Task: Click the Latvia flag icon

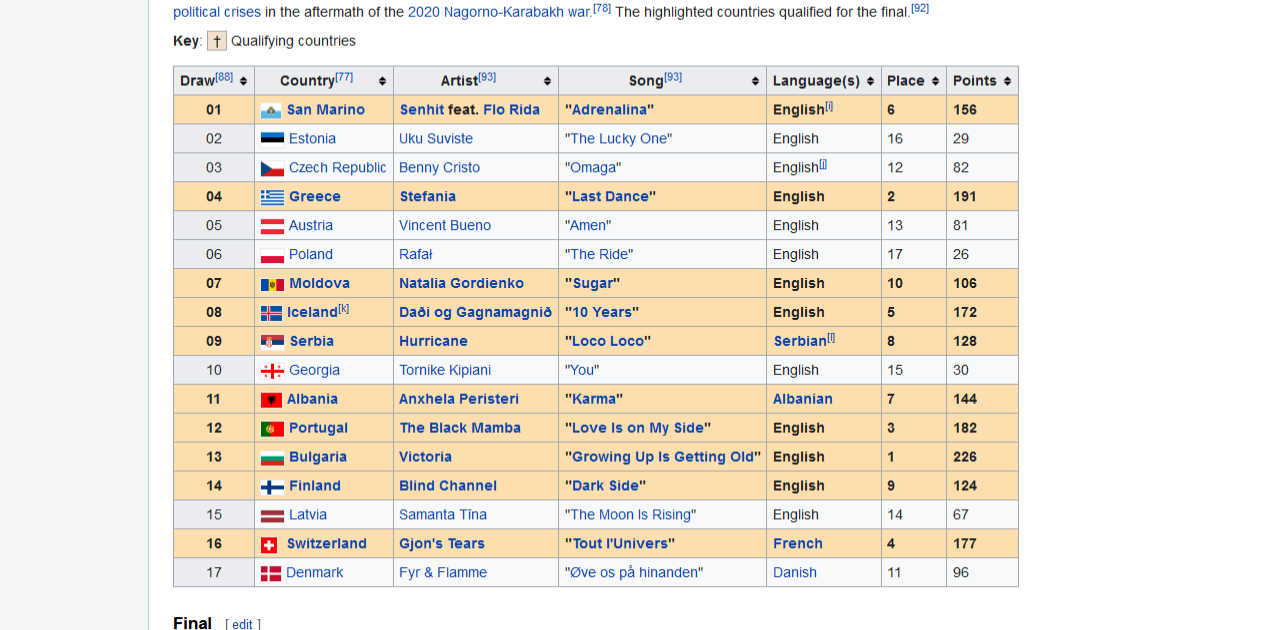Action: pos(272,516)
